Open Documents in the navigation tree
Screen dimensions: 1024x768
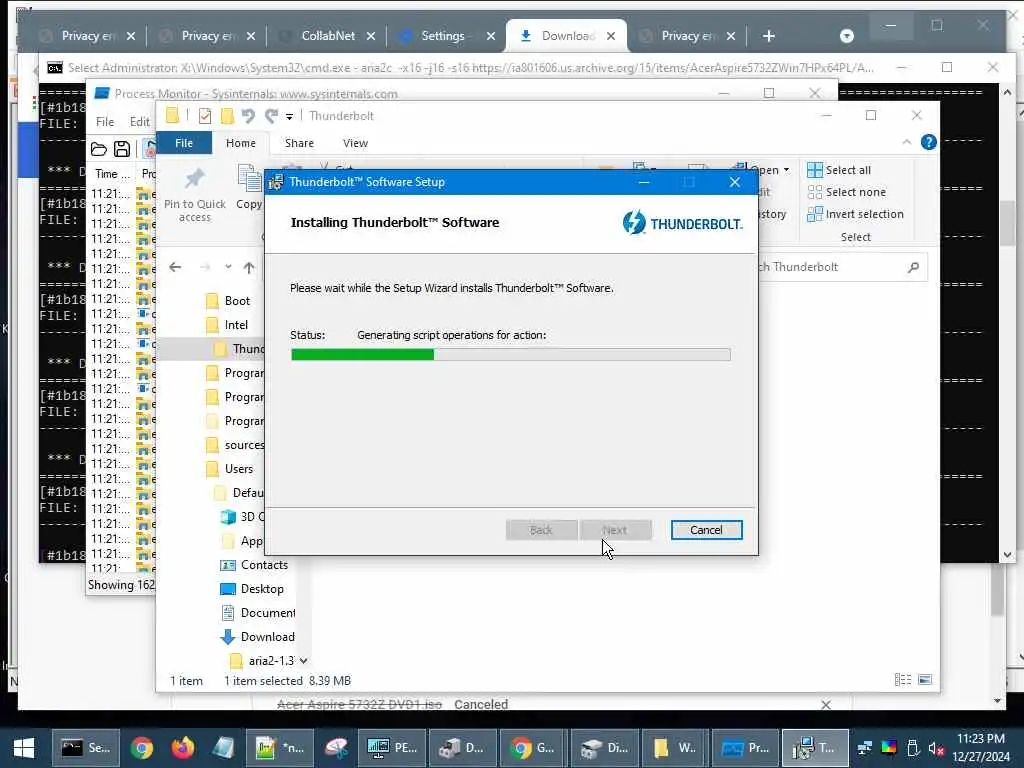258,613
